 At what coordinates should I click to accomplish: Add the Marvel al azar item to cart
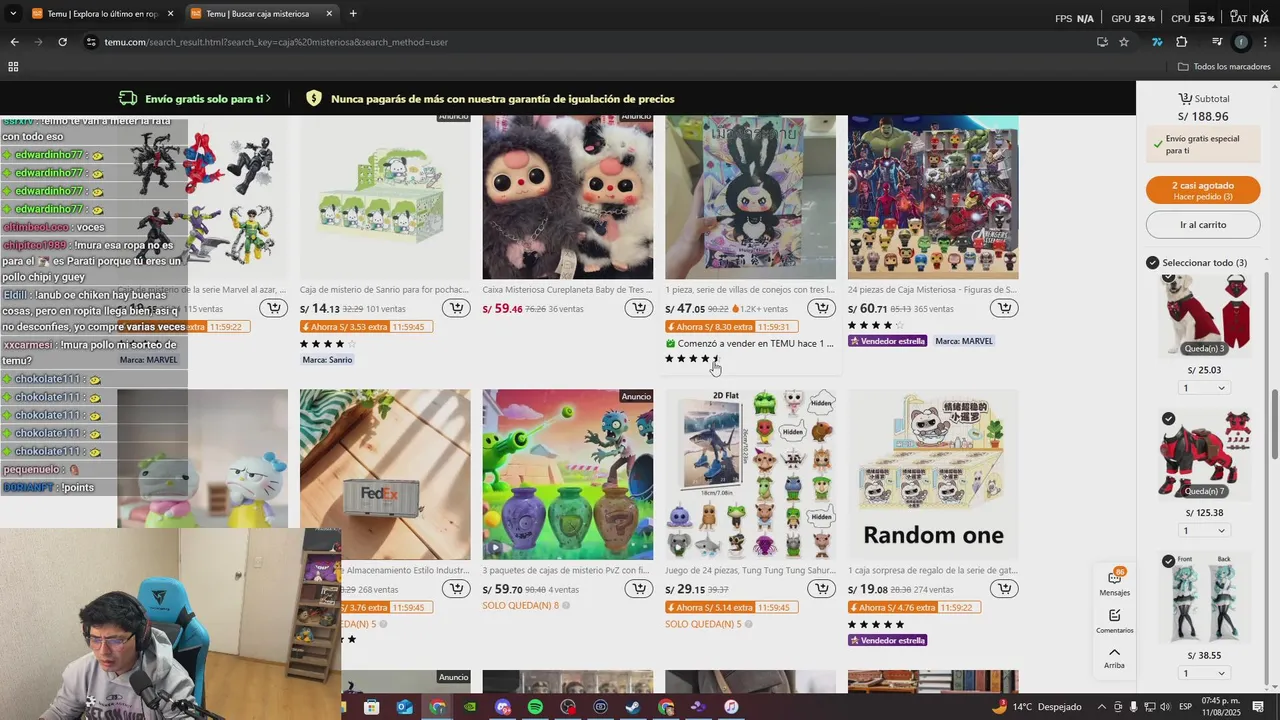pos(273,308)
